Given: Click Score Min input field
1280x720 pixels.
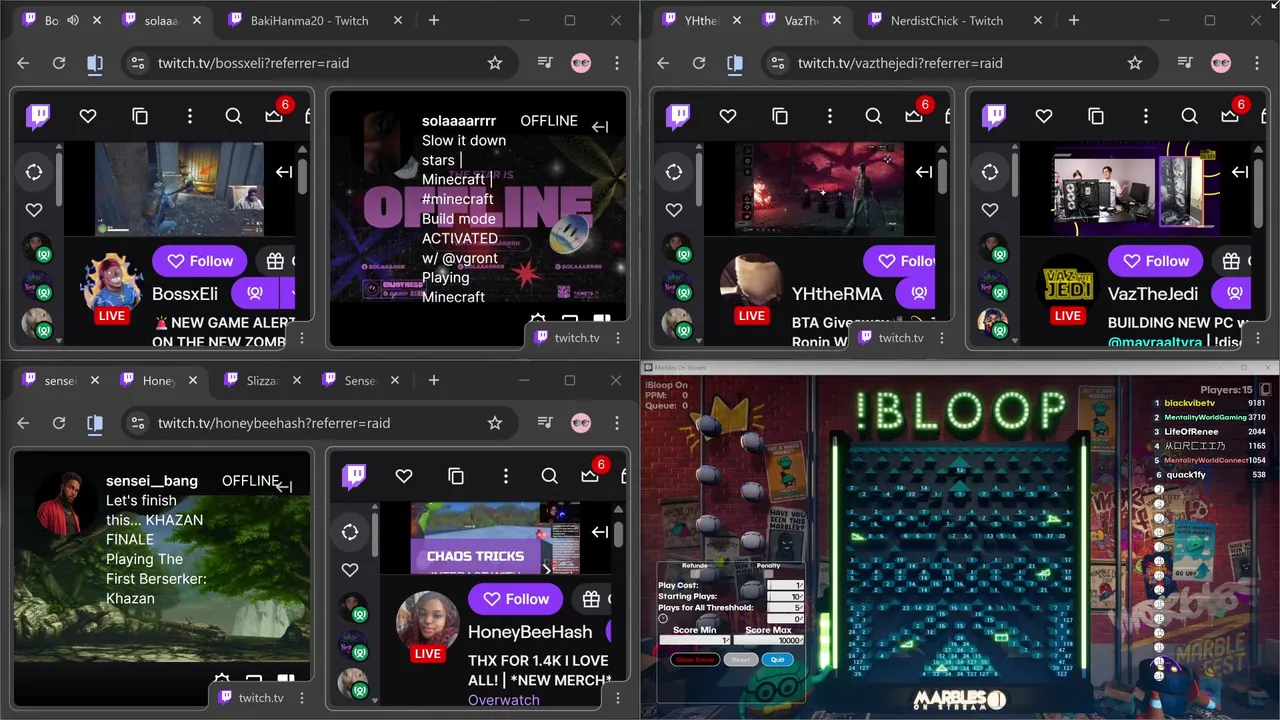Looking at the screenshot, I should (x=695, y=640).
